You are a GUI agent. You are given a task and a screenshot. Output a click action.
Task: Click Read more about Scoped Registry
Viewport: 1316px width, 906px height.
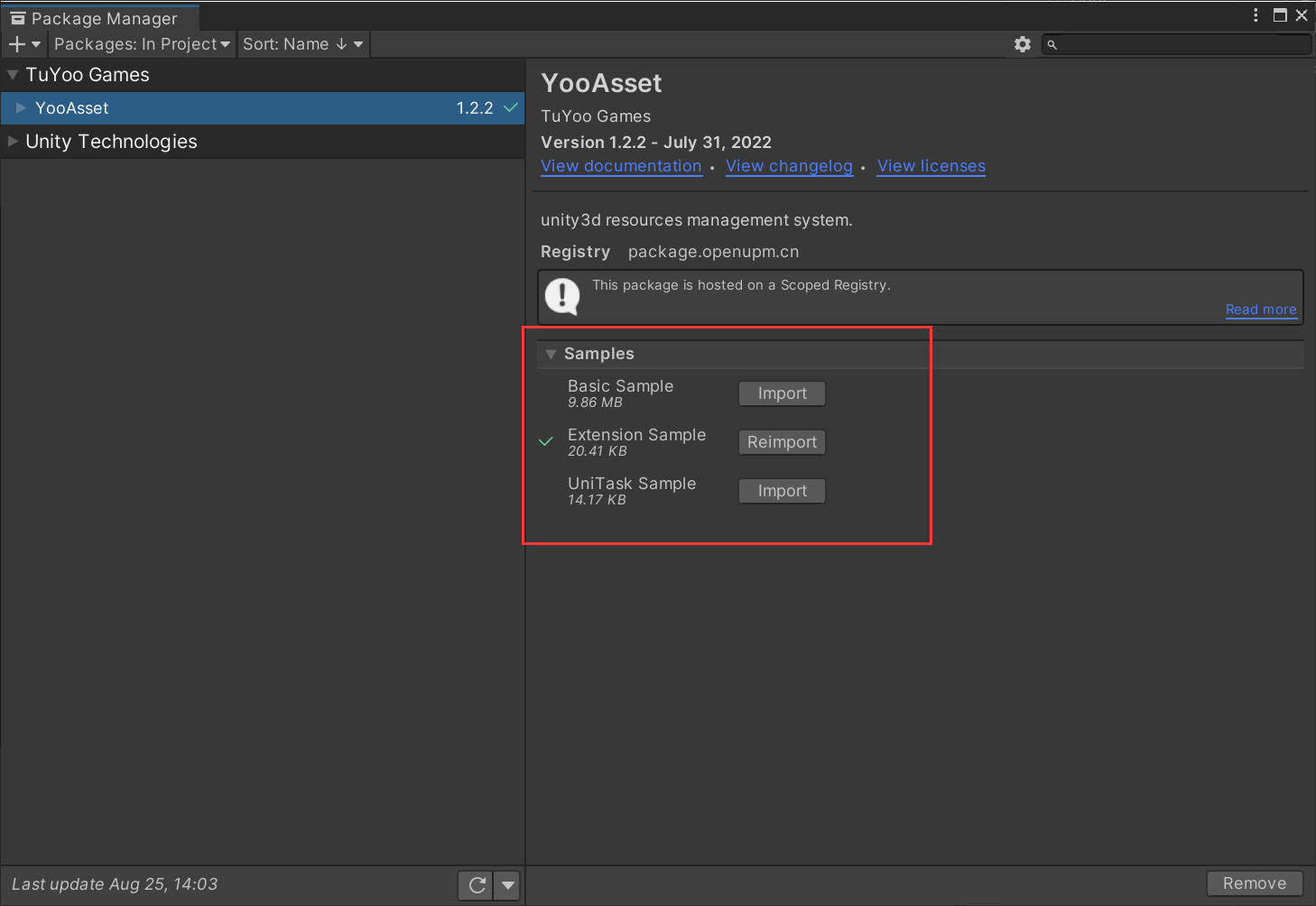pyautogui.click(x=1261, y=310)
